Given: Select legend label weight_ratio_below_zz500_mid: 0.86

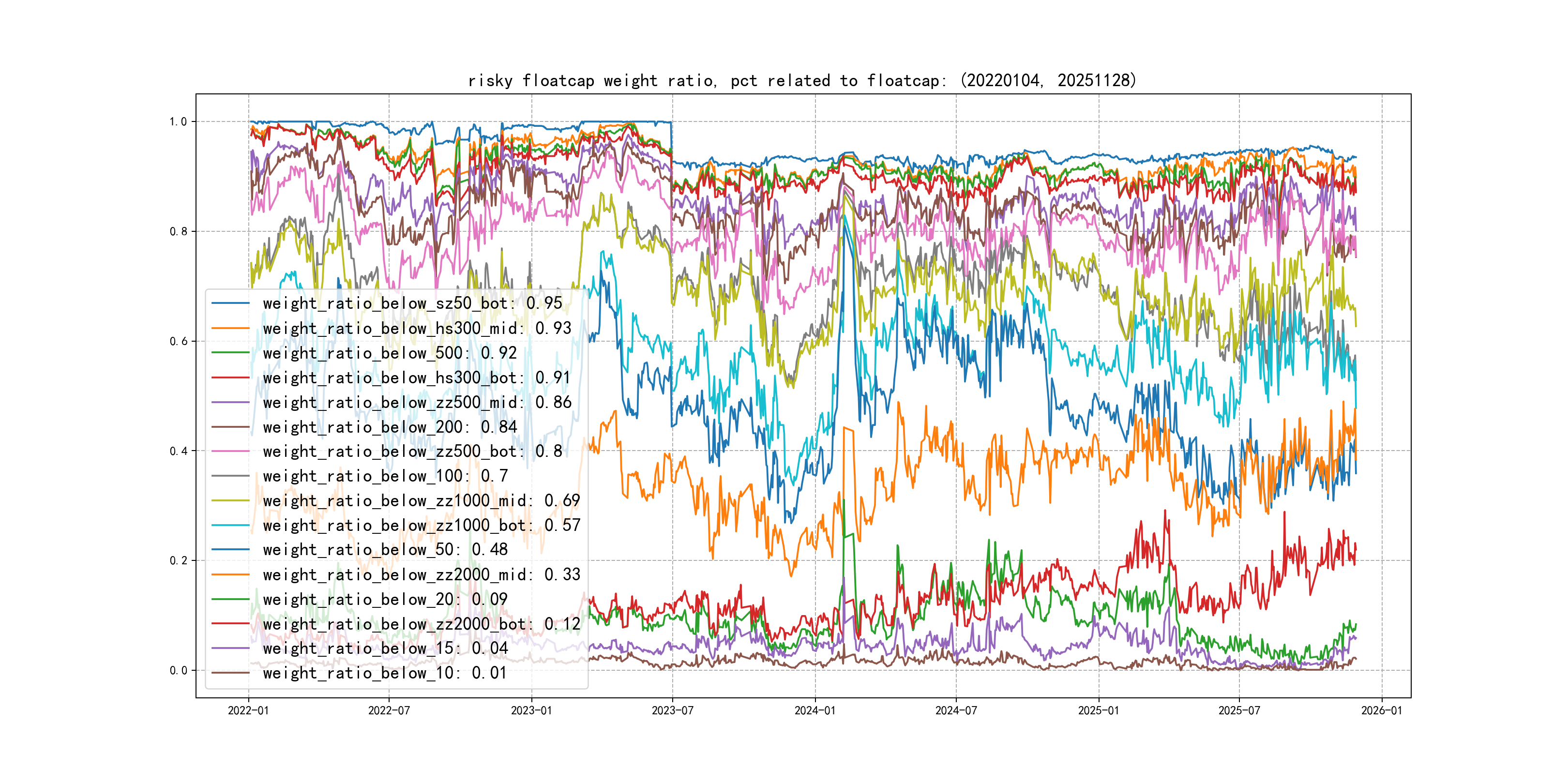Looking at the screenshot, I should point(417,402).
